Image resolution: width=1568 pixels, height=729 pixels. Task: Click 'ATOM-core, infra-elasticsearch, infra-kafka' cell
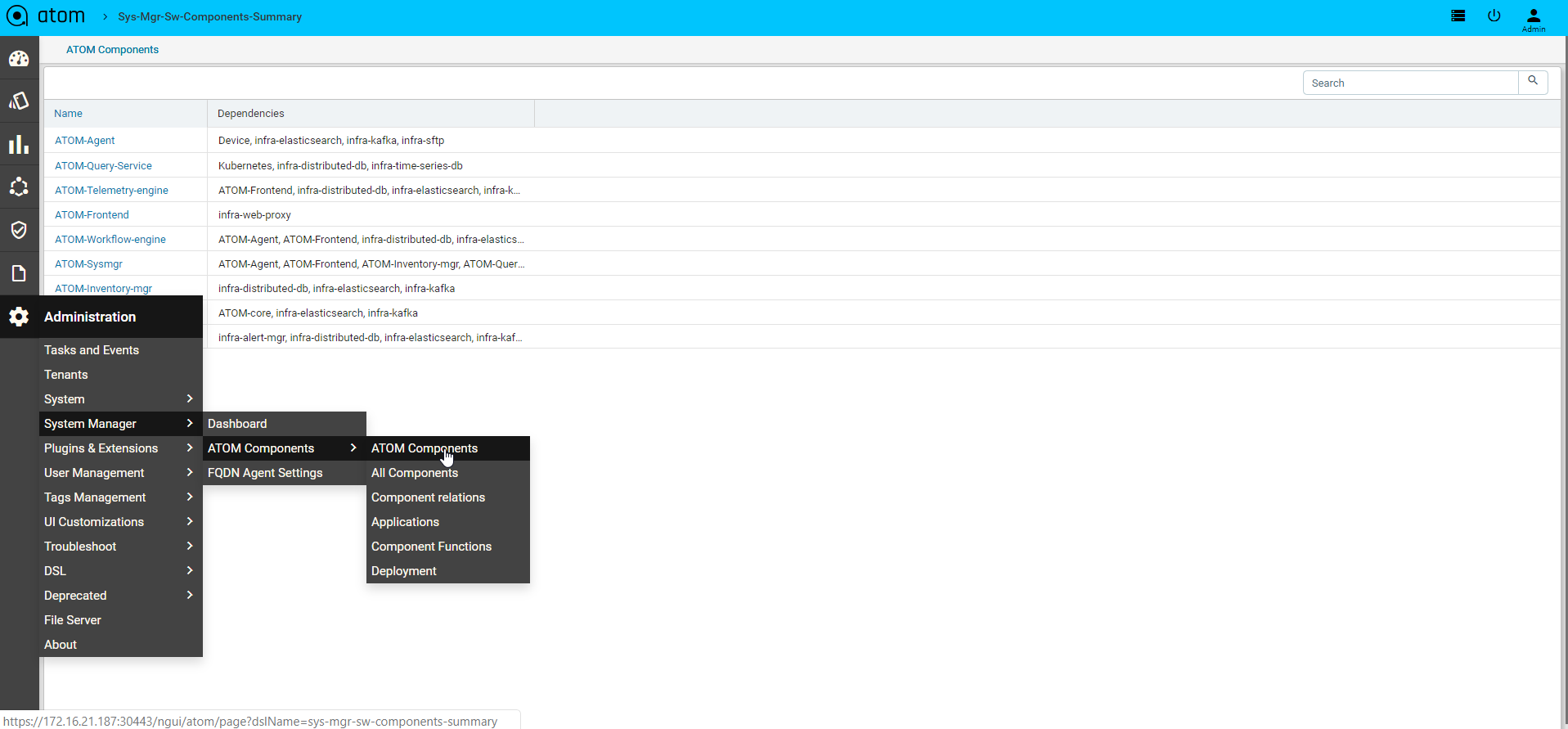[x=318, y=313]
